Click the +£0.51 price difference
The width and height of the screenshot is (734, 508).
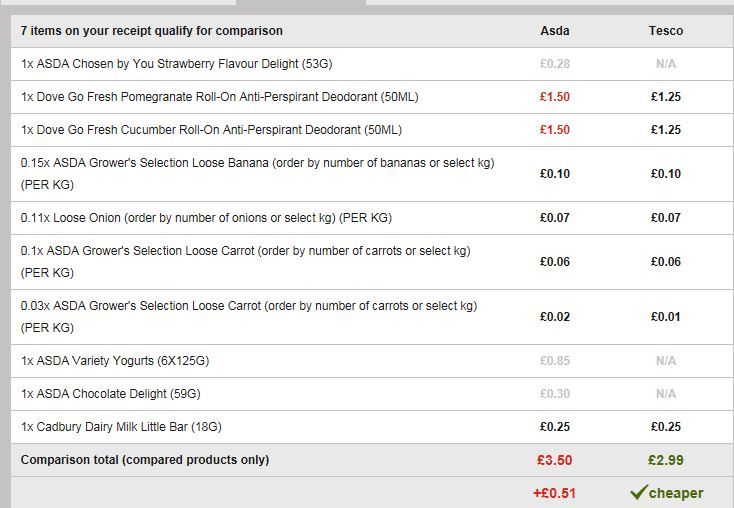555,493
